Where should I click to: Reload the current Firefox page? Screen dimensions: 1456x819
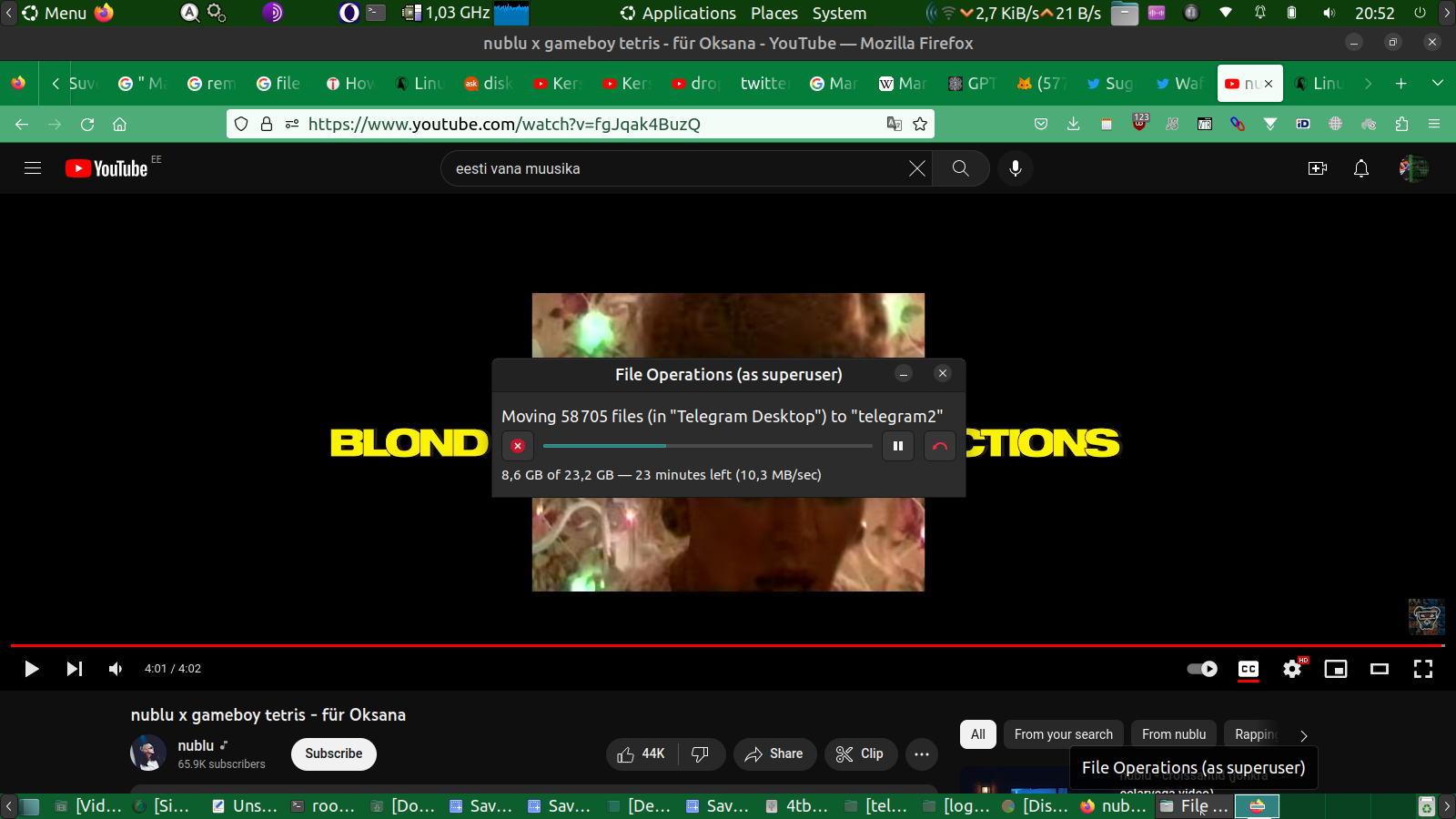coord(87,125)
